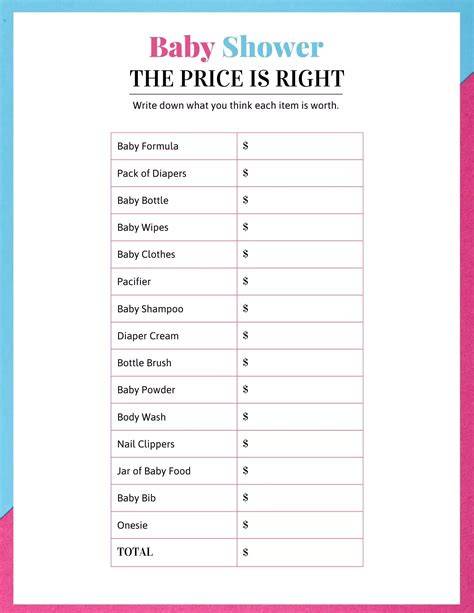Select the Baby Bib price field
The width and height of the screenshot is (474, 613).
pos(300,498)
